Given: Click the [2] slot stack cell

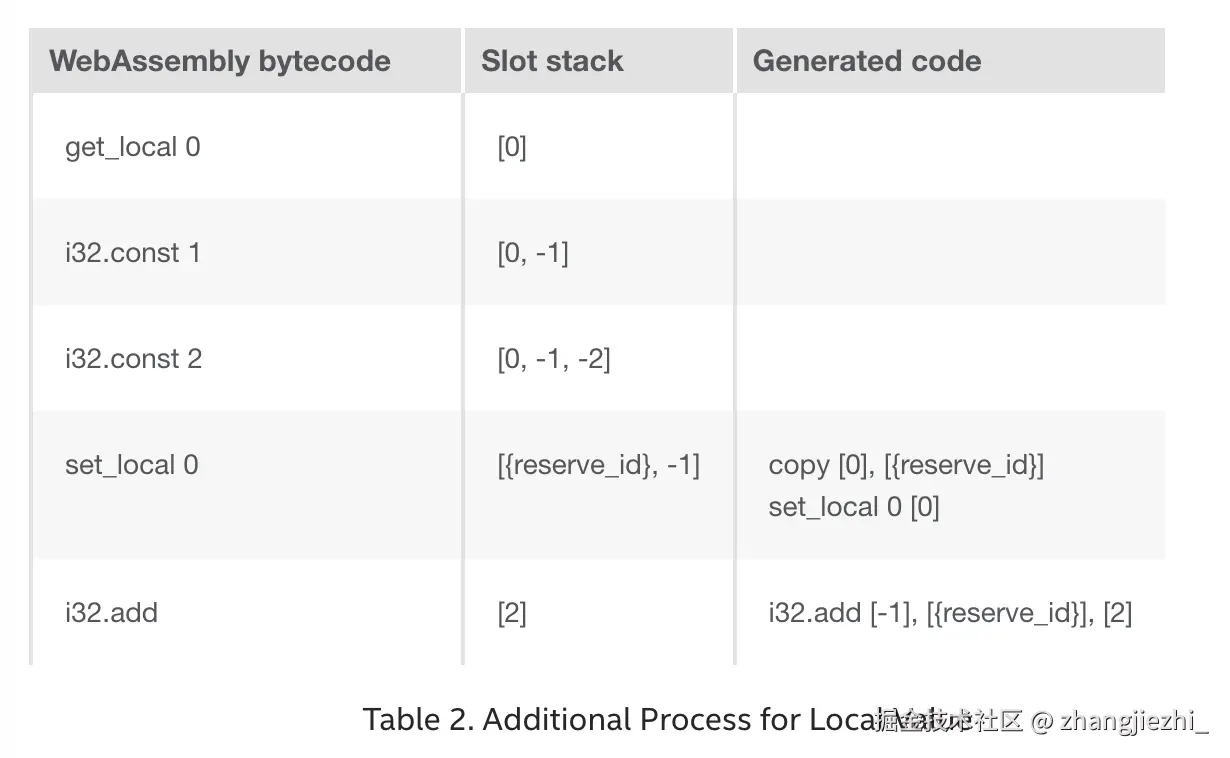Looking at the screenshot, I should (x=599, y=612).
